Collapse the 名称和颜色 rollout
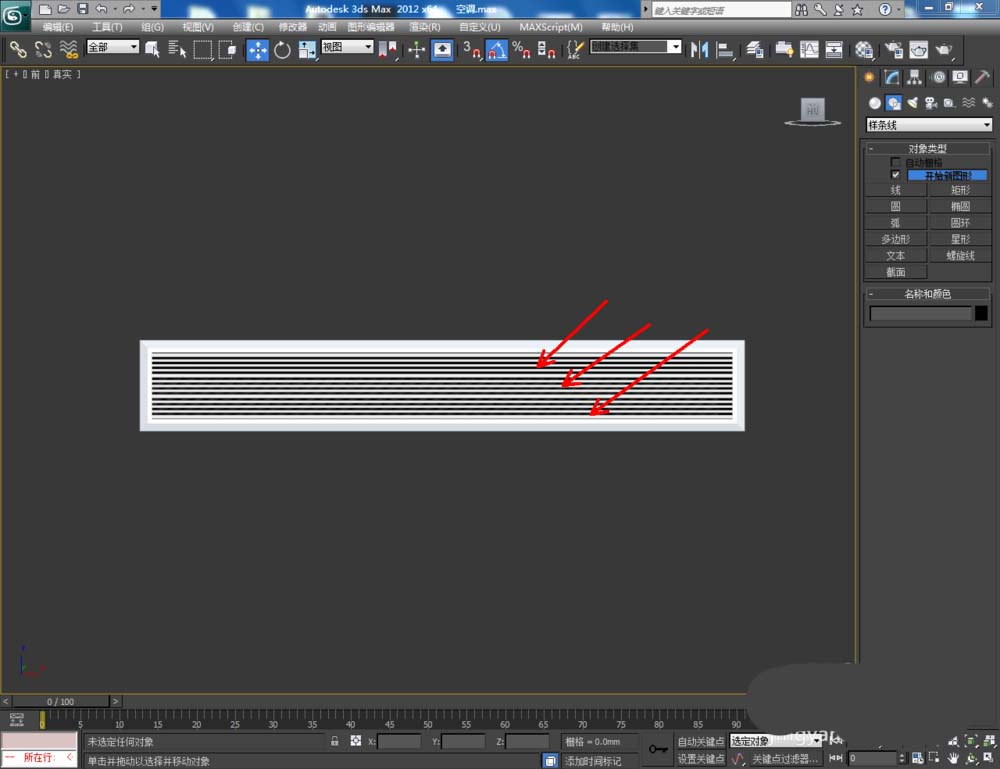 coord(927,294)
